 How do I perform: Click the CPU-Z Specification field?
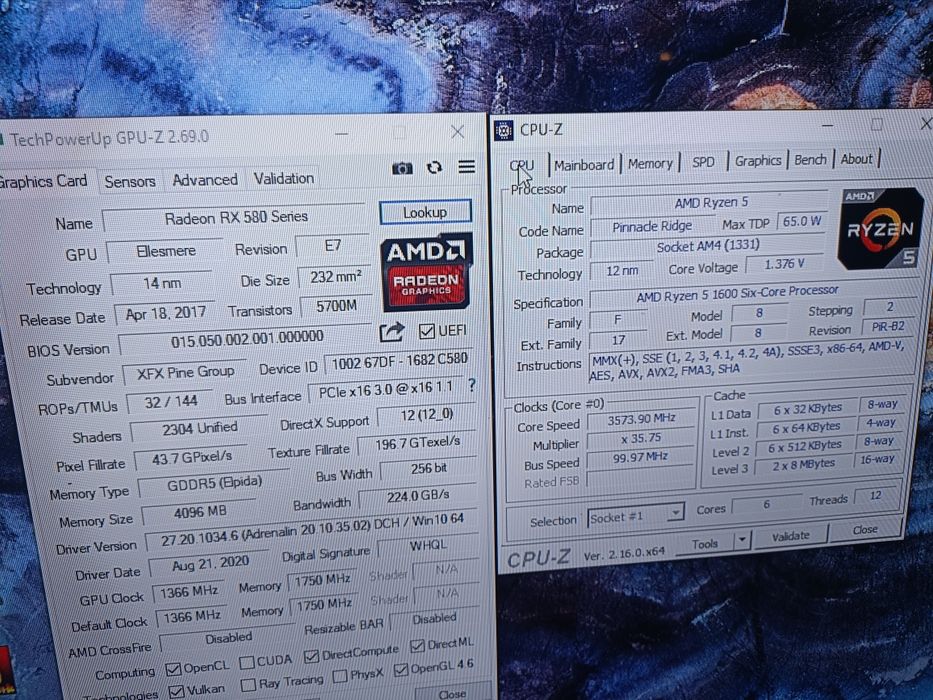pos(752,293)
